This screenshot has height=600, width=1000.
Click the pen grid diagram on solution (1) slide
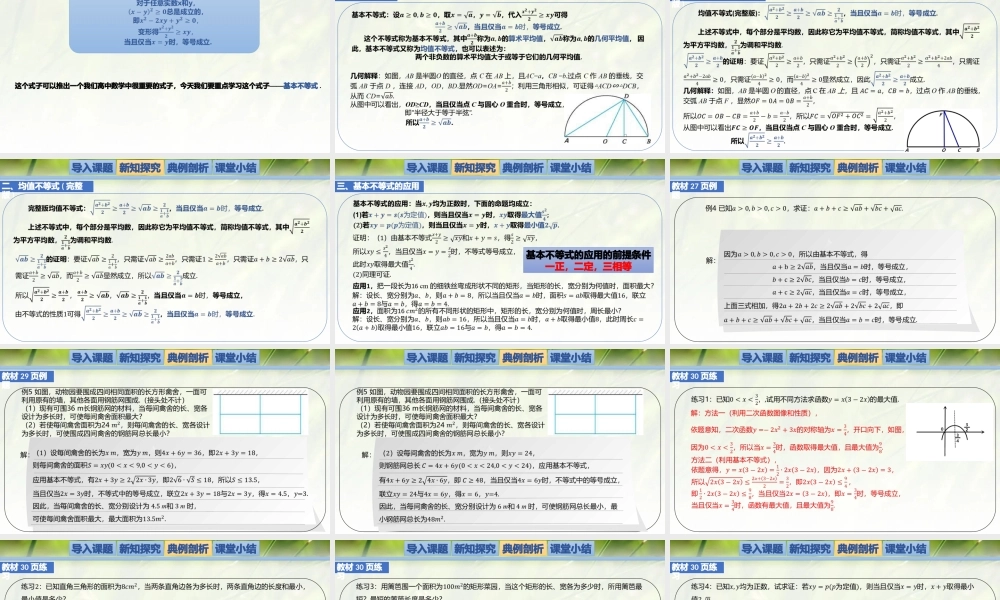(260, 413)
